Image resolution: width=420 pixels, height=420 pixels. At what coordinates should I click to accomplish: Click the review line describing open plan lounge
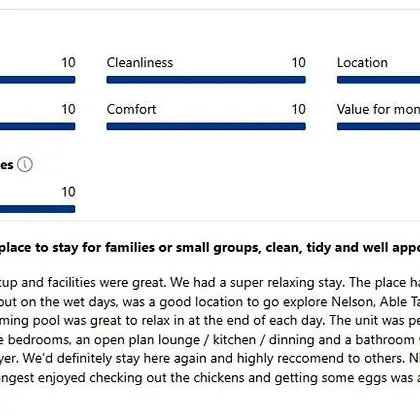pos(210,340)
